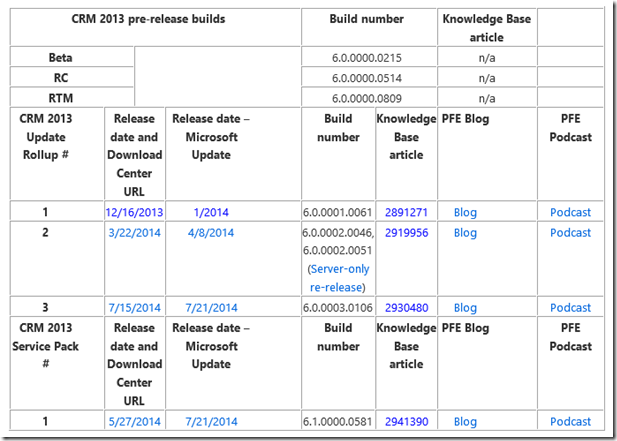
Task: Open the Podcast link for Update Rollup 1
Action: 571,212
